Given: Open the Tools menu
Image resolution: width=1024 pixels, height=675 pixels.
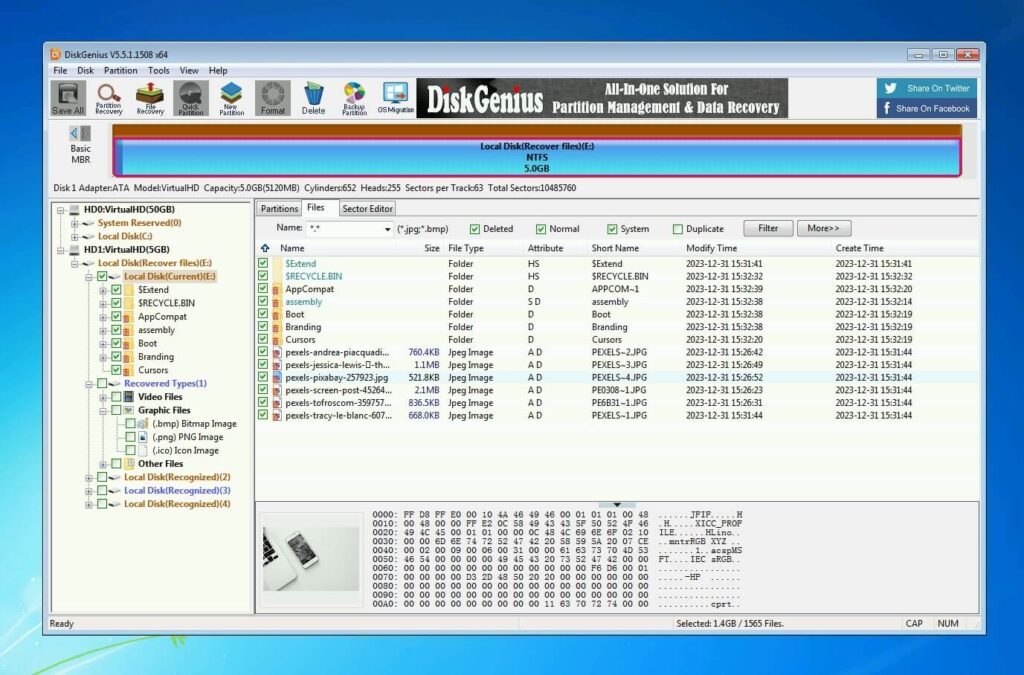Looking at the screenshot, I should tap(159, 70).
